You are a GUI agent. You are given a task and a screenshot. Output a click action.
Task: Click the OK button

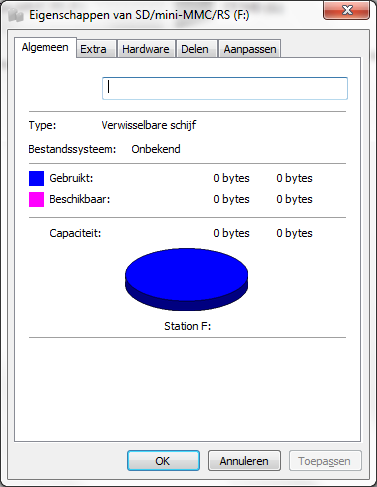[163, 461]
